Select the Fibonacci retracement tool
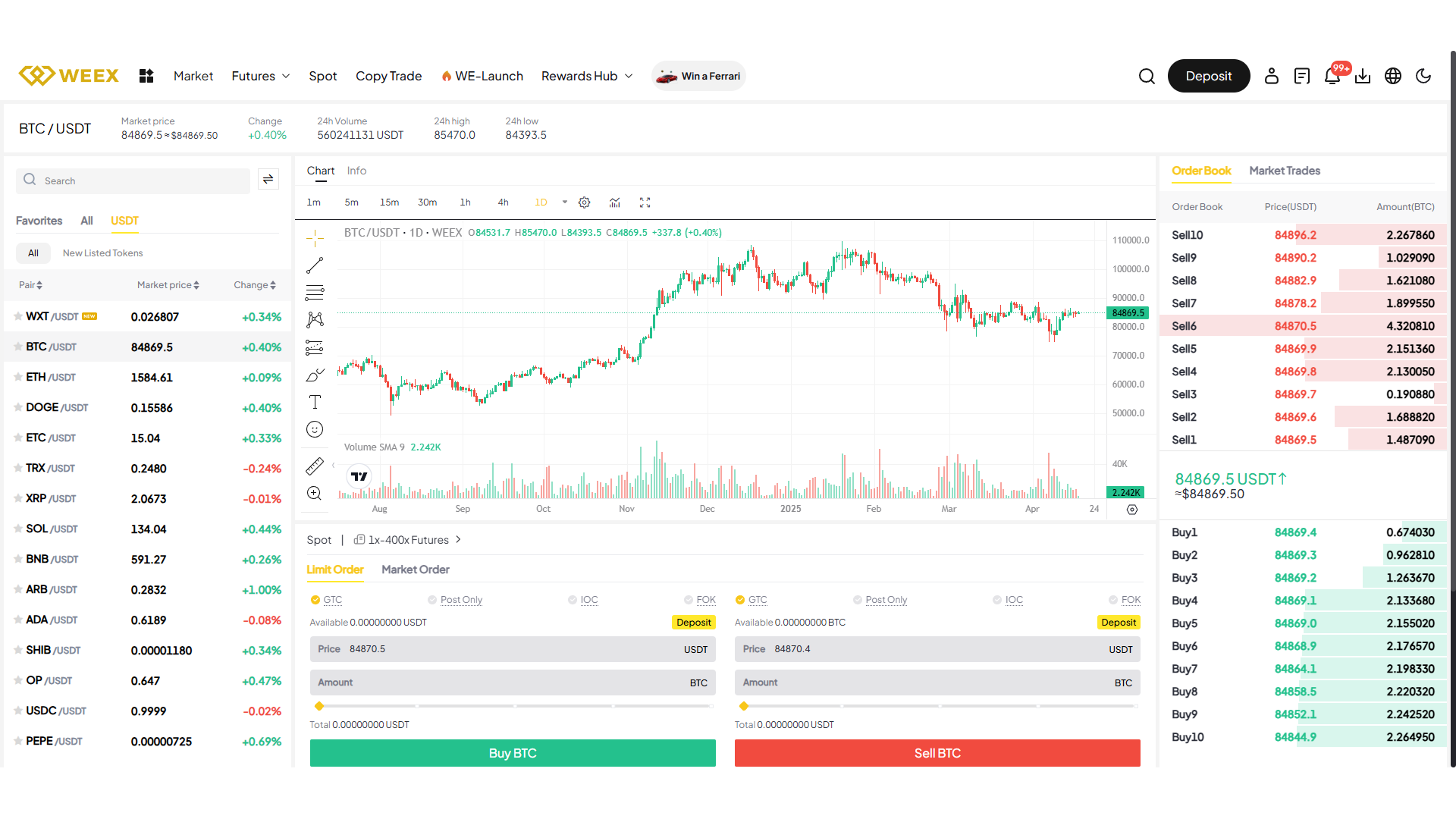 [x=315, y=293]
